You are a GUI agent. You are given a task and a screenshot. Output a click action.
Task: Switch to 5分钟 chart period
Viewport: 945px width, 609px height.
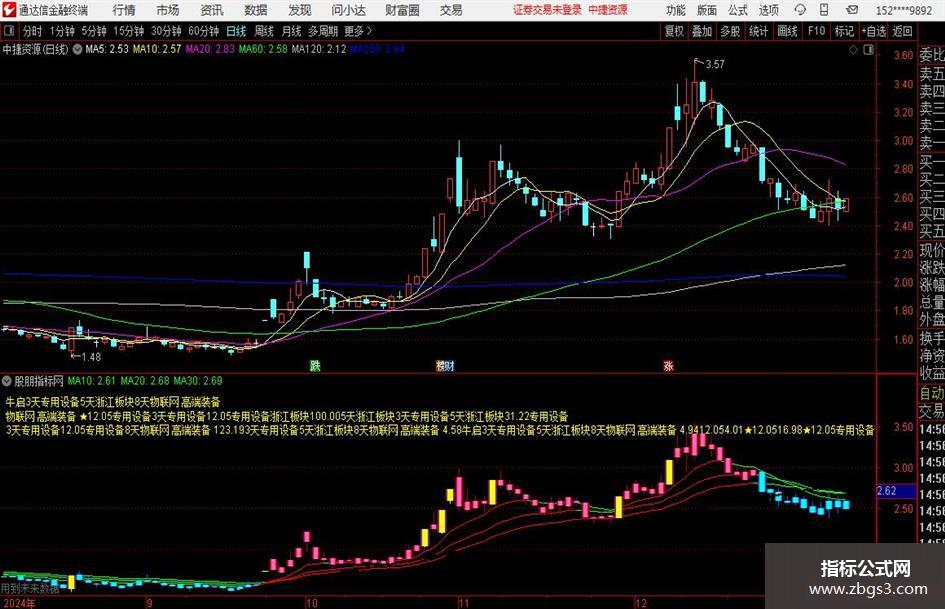click(x=94, y=31)
